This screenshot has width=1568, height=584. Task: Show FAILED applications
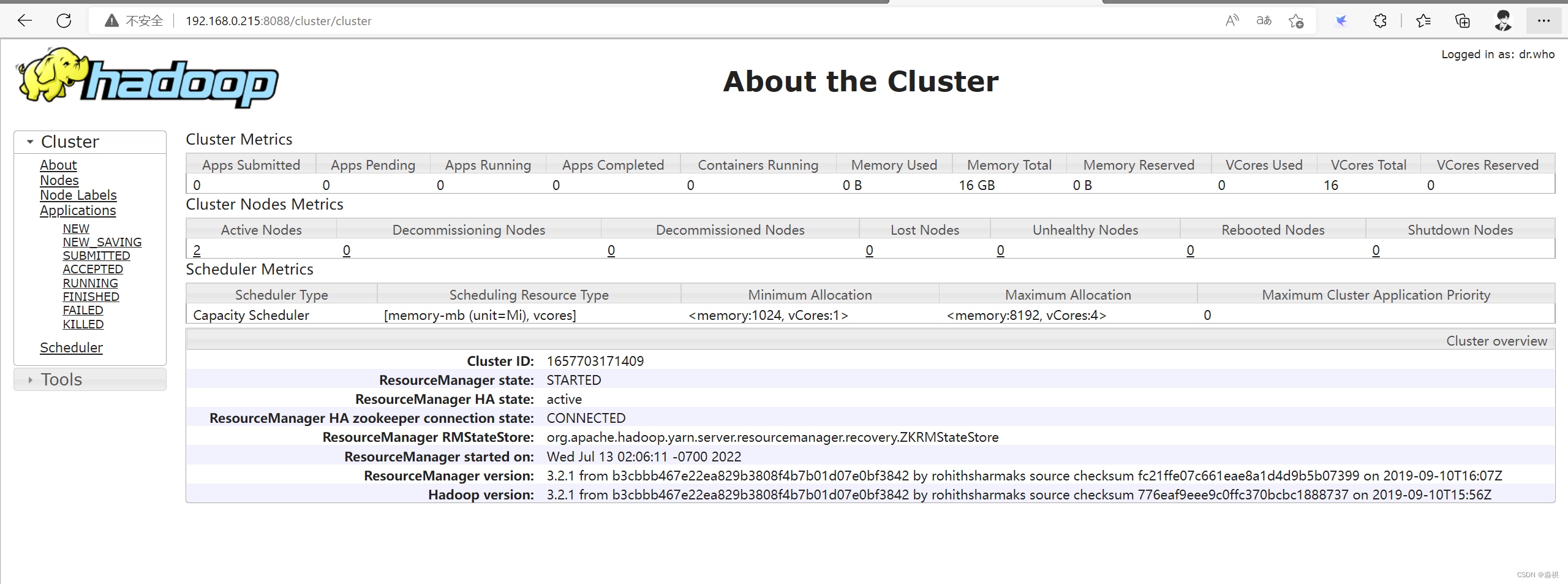point(83,310)
